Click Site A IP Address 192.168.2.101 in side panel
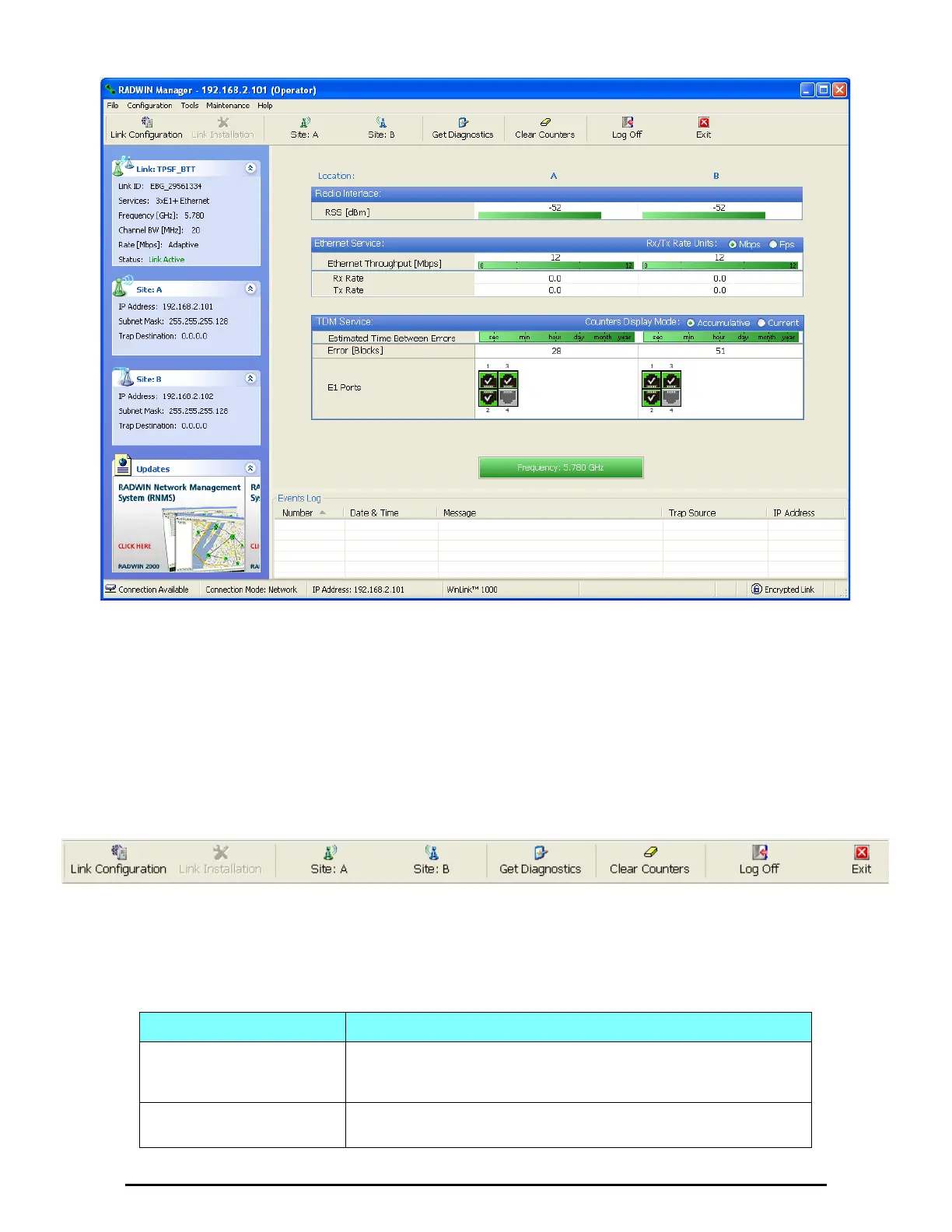 (x=187, y=306)
